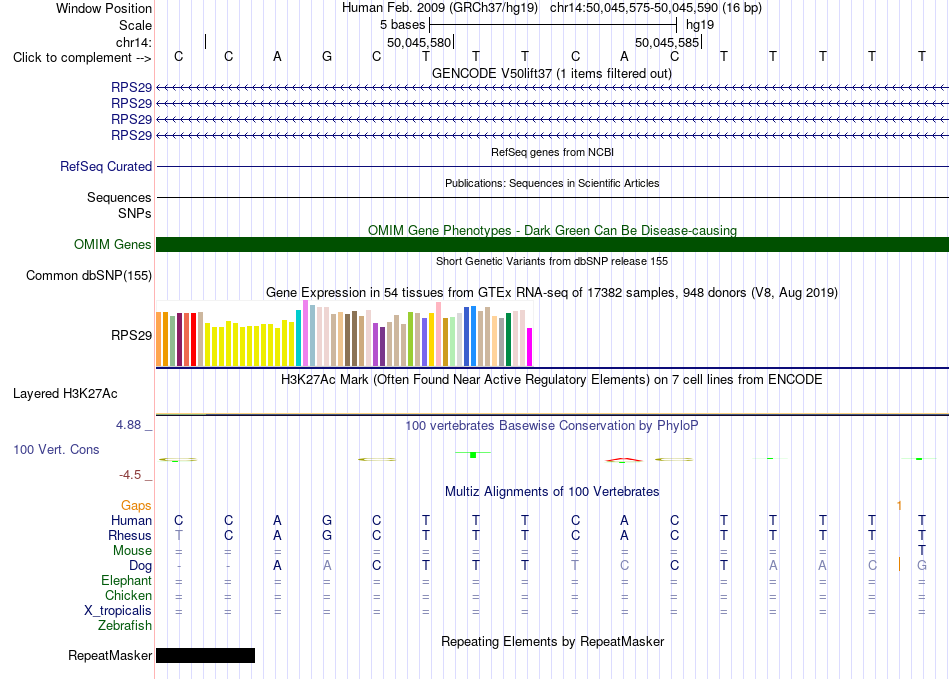Image resolution: width=950 pixels, height=679 pixels.
Task: Click the 'Human' alignment row label
Action: tap(131, 520)
